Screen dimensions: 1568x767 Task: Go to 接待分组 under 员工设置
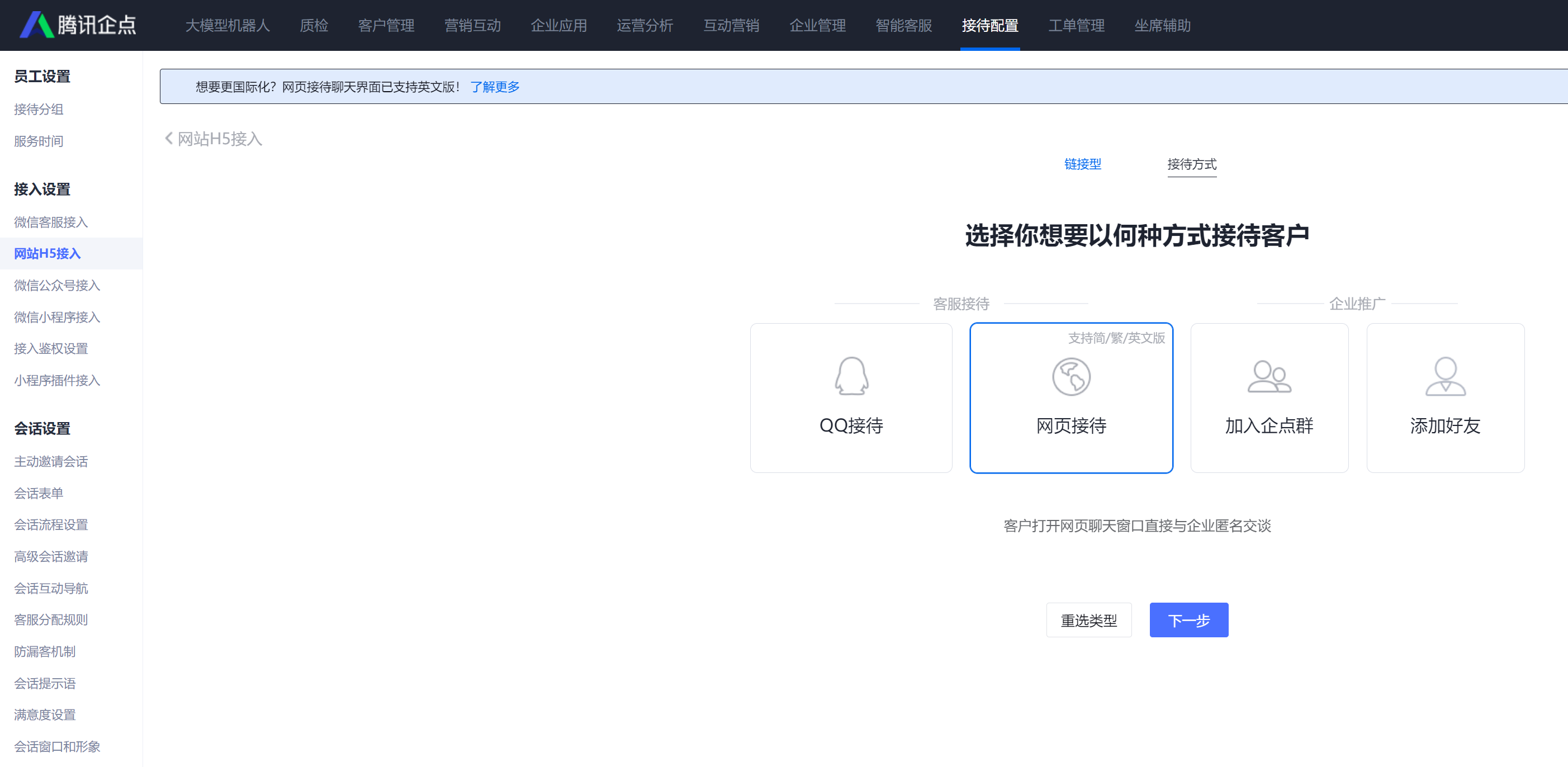39,110
